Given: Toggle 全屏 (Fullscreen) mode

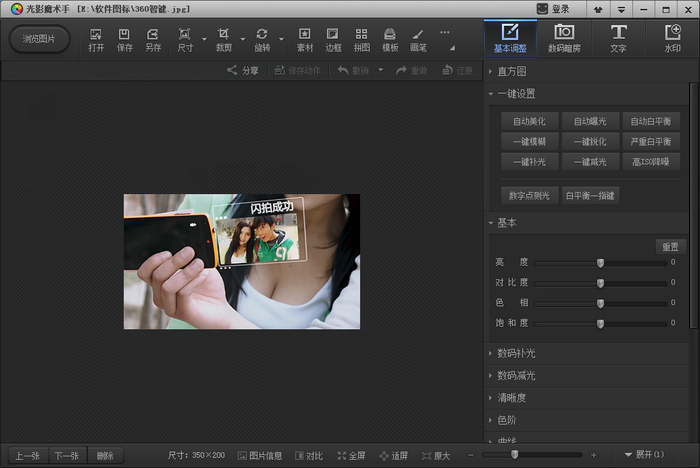Looking at the screenshot, I should coord(351,455).
